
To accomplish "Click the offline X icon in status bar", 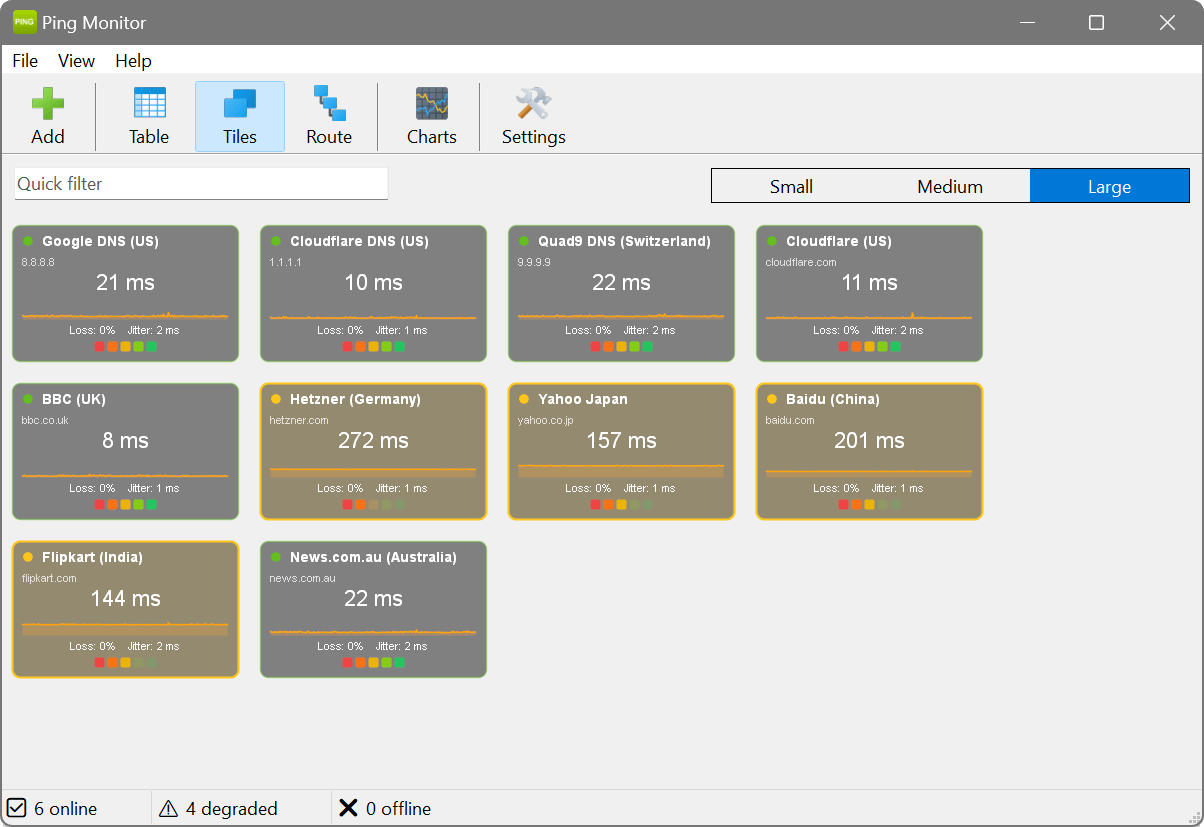I will pos(348,808).
